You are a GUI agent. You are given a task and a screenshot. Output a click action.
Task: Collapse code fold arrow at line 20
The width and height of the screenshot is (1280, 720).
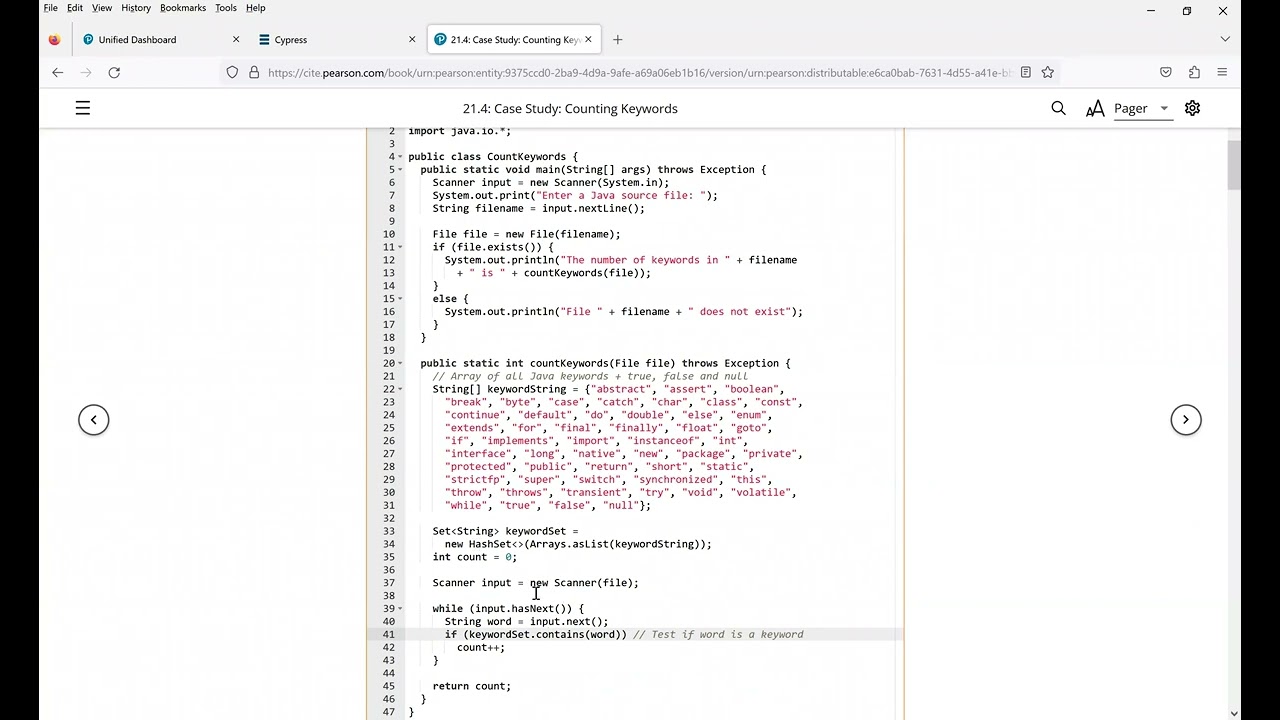(x=400, y=364)
